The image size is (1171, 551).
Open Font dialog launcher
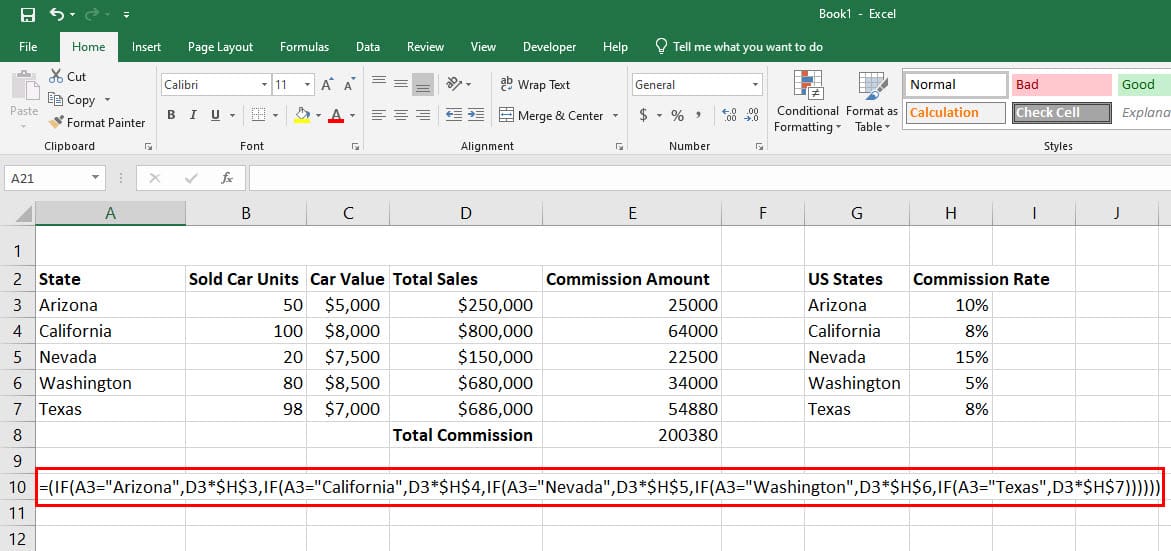point(355,147)
